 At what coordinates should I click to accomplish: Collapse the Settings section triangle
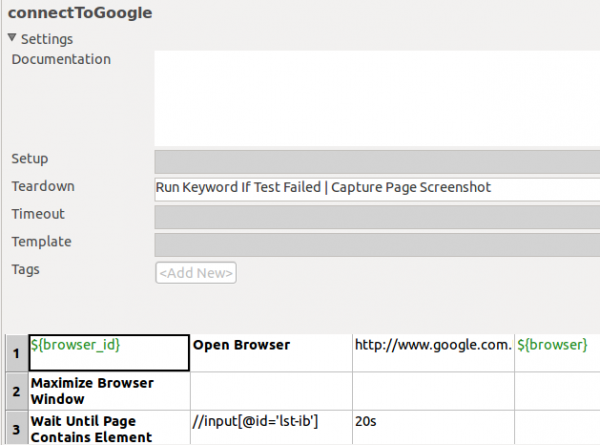pyautogui.click(x=12, y=38)
